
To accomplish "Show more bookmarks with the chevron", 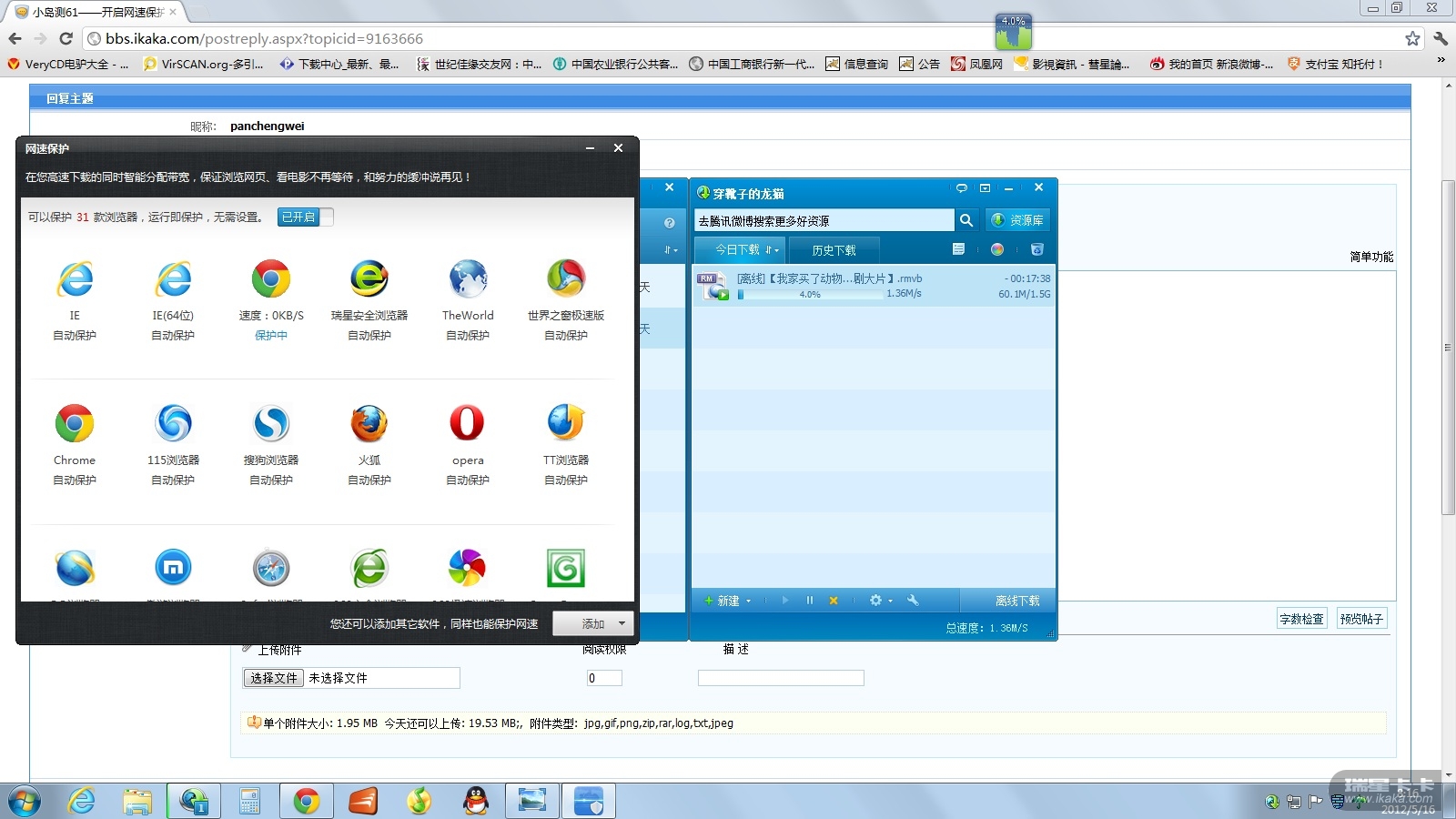I will (x=1441, y=60).
